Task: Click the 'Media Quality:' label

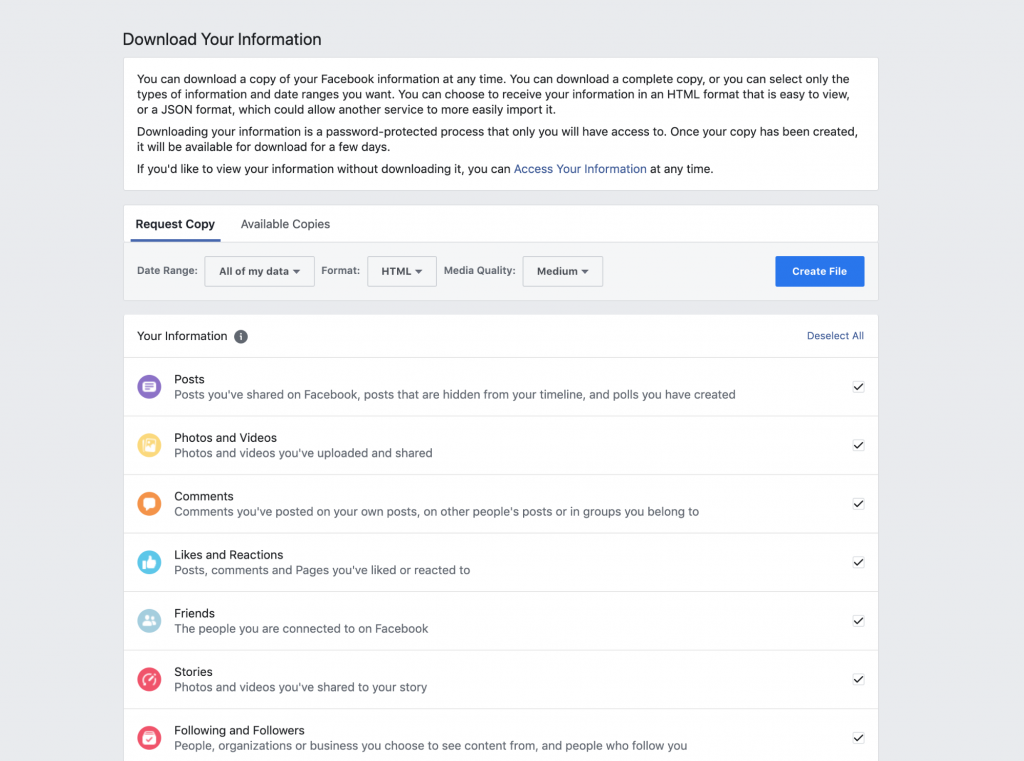Action: 479,270
